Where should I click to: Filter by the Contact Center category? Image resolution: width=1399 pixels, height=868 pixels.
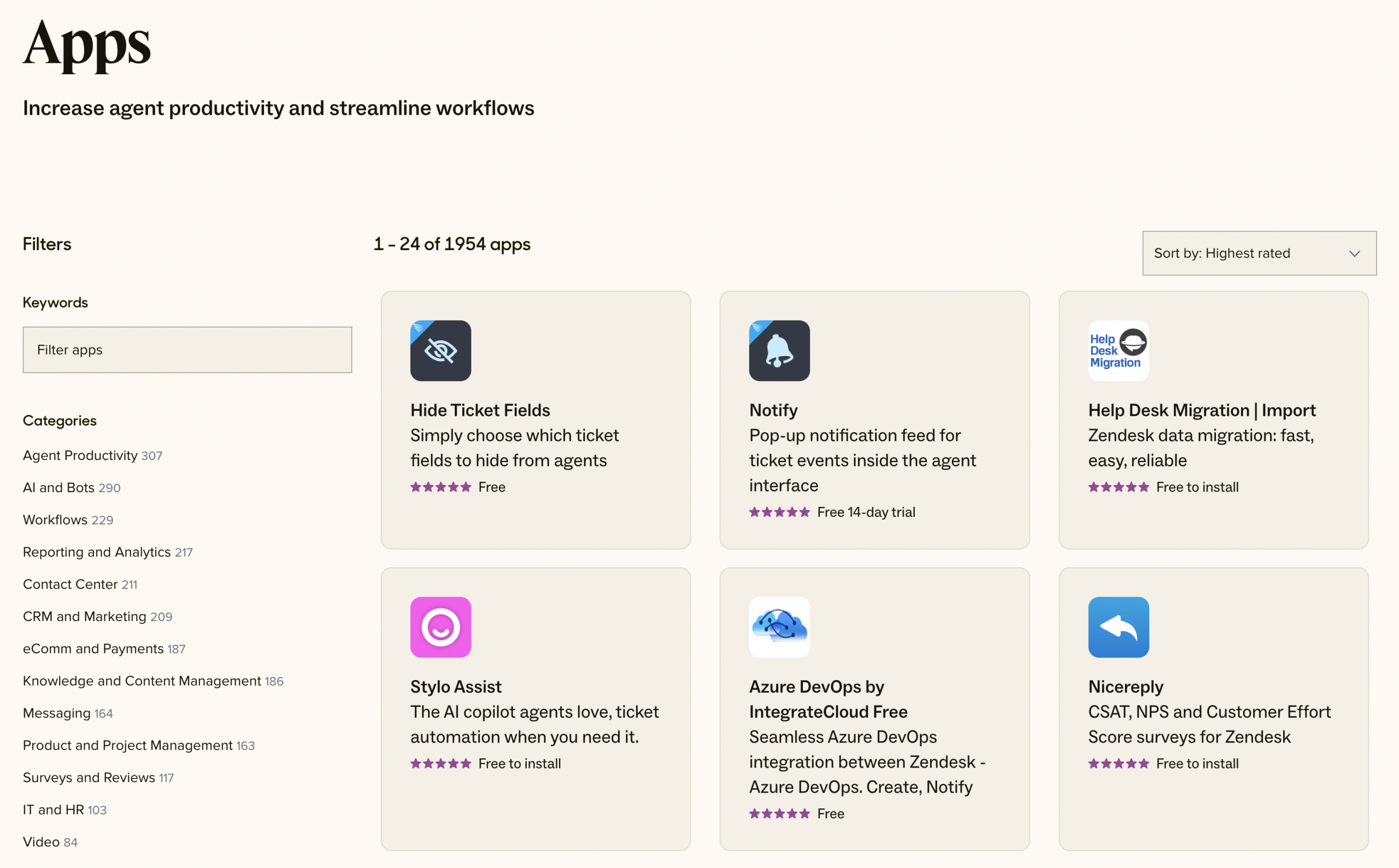click(x=70, y=584)
